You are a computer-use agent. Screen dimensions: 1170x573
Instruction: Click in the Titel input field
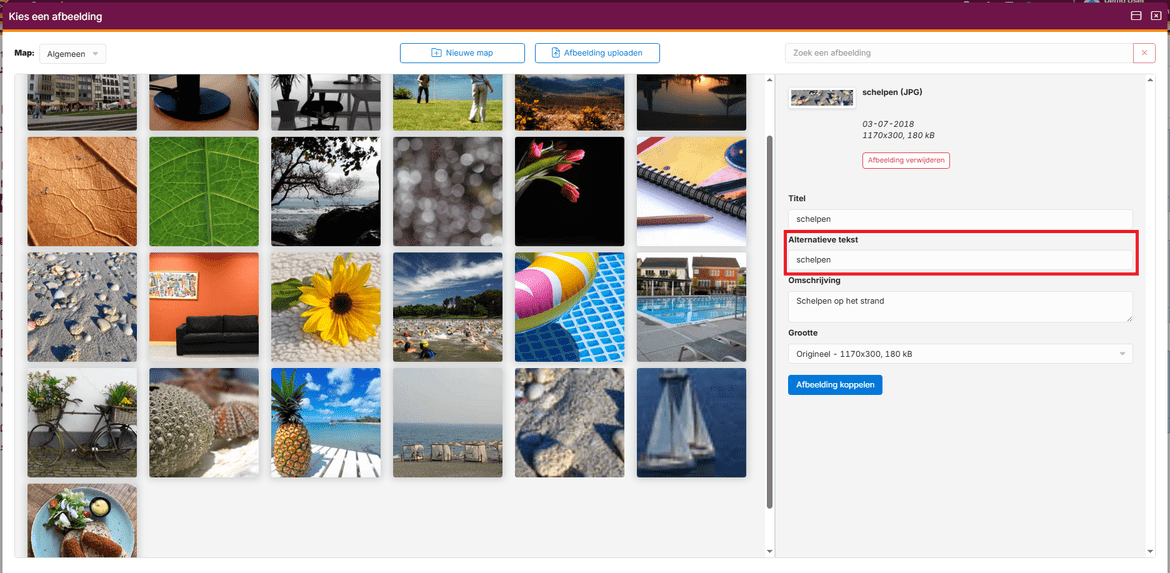[x=960, y=218]
